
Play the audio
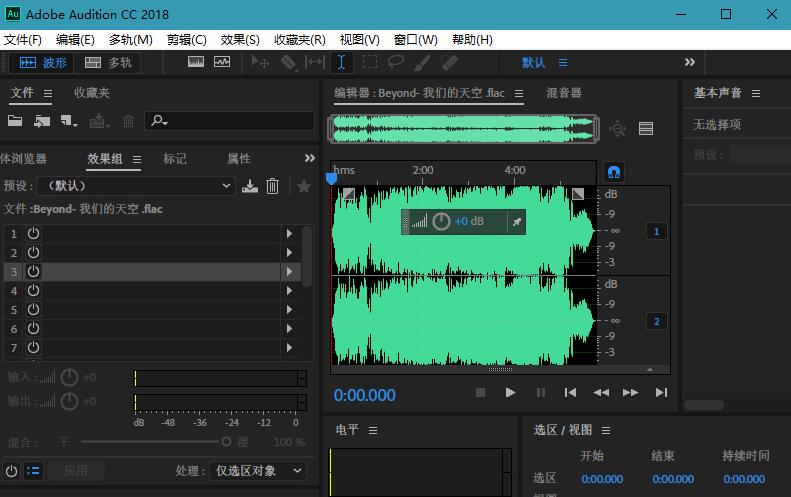tap(510, 393)
